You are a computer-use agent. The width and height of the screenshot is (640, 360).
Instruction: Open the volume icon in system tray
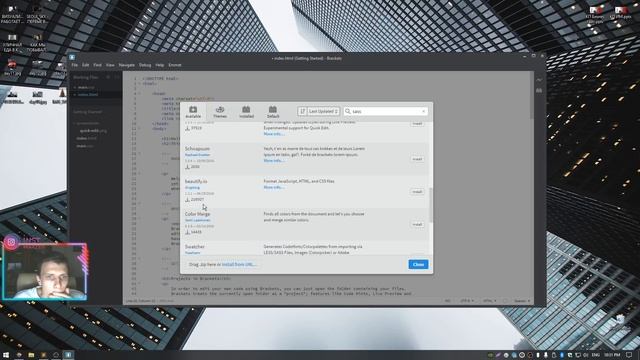coord(586,355)
